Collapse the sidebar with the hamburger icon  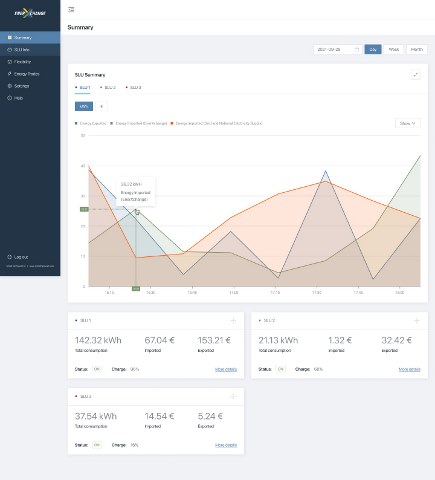[x=71, y=10]
